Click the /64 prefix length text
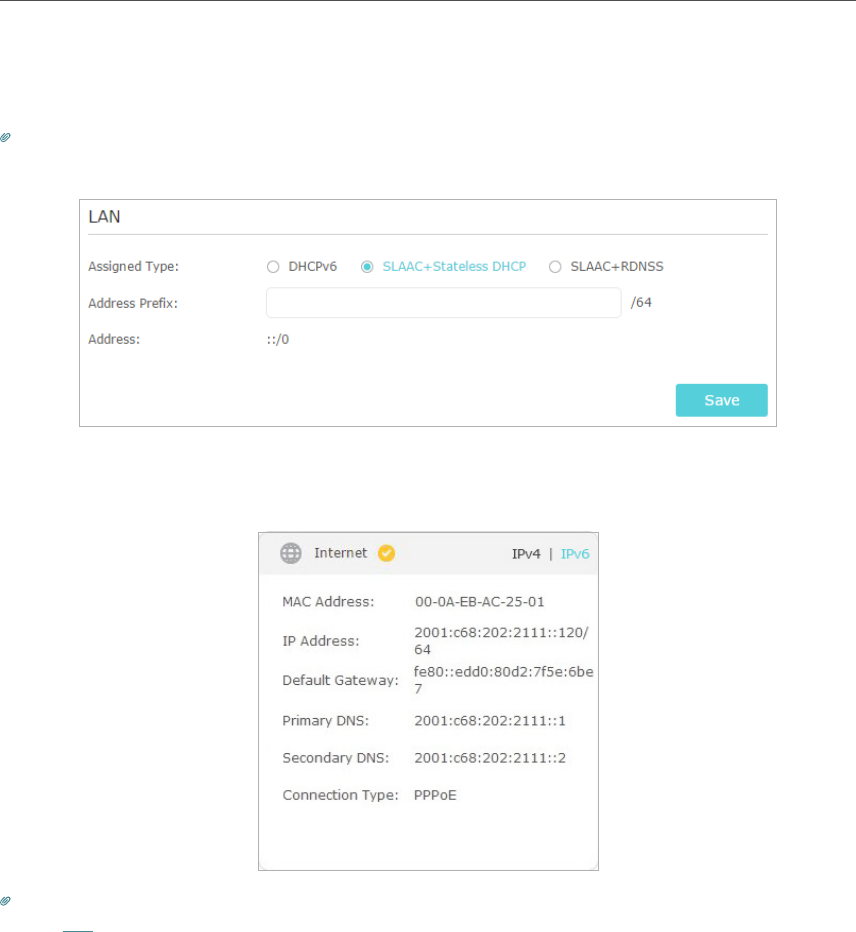Image resolution: width=856 pixels, height=932 pixels. click(x=641, y=303)
